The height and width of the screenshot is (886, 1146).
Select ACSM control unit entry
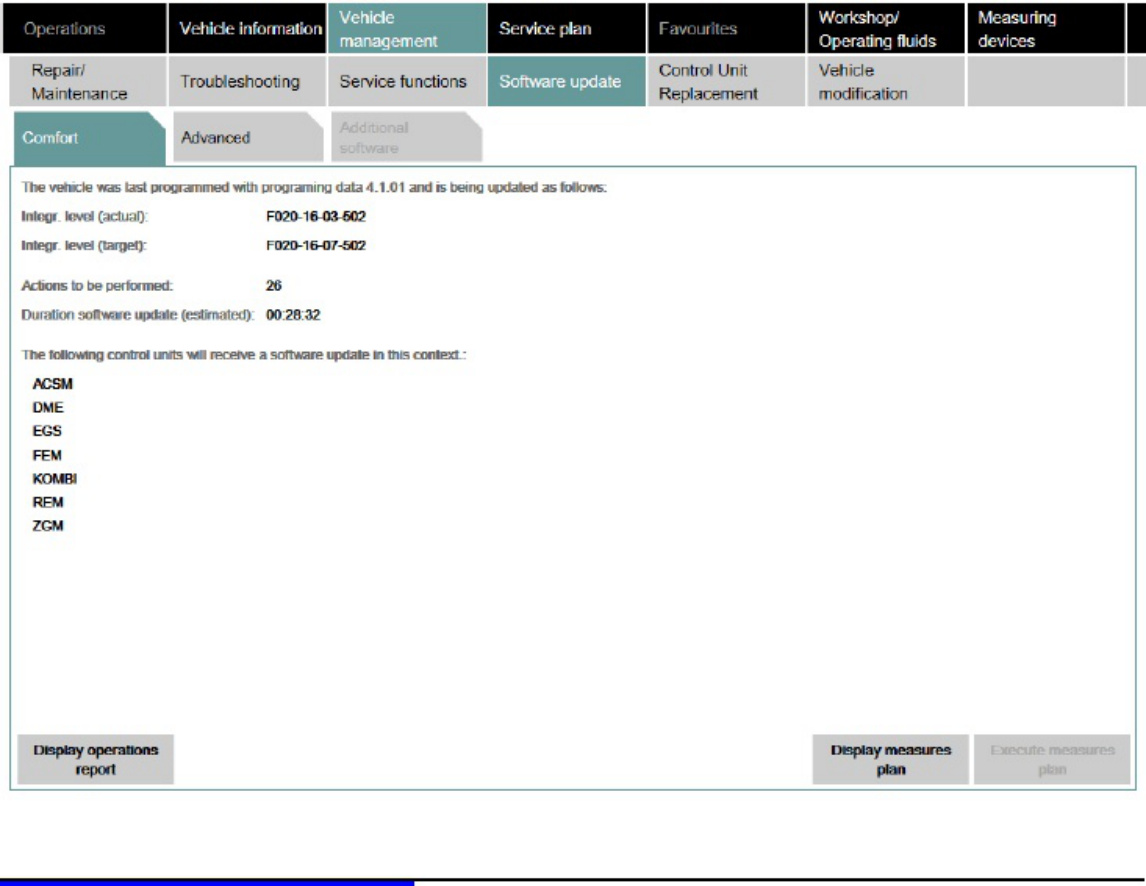[x=53, y=384]
